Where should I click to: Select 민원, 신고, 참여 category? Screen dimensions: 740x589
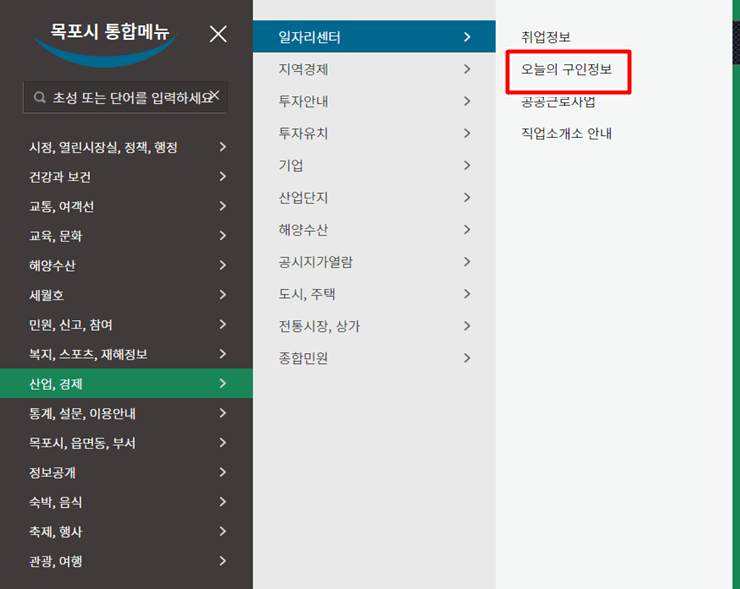click(126, 325)
